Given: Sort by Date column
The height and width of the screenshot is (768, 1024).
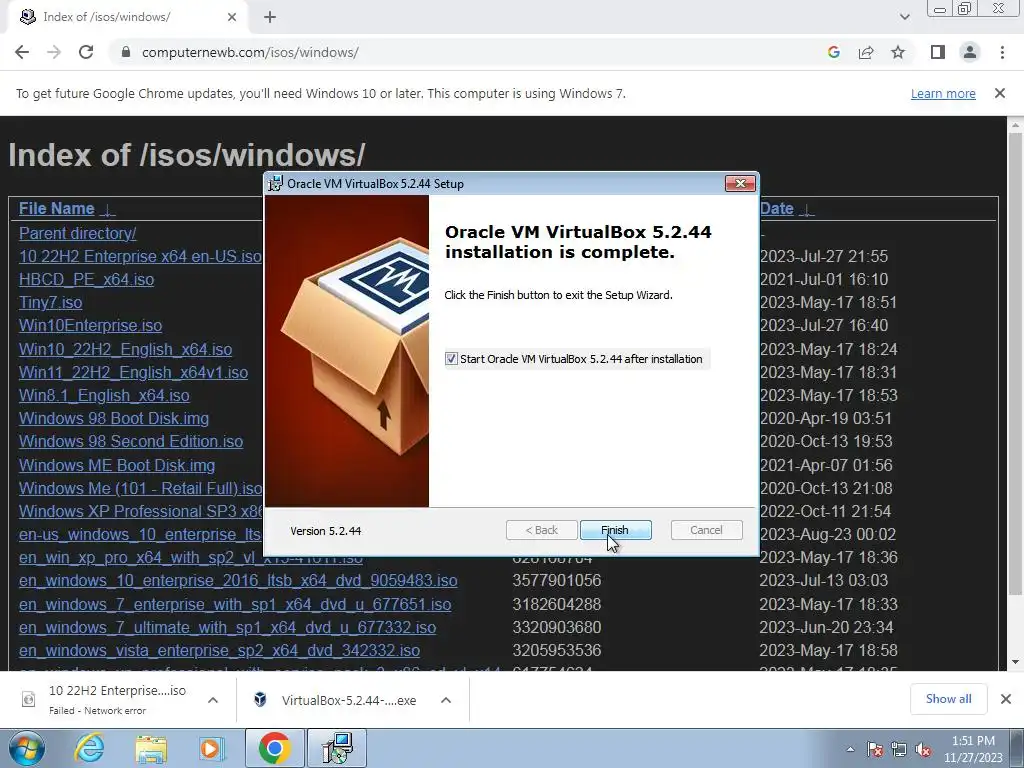Looking at the screenshot, I should tap(776, 208).
